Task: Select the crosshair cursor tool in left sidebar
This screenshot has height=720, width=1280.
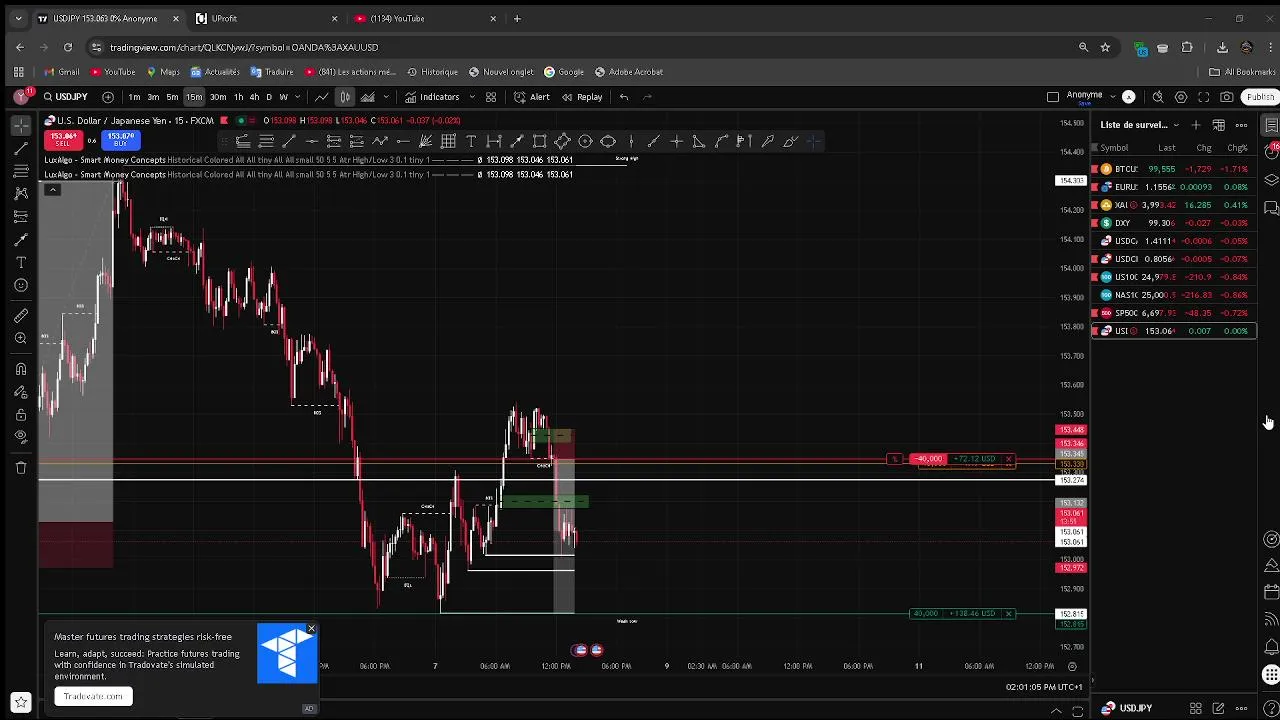Action: [21, 125]
